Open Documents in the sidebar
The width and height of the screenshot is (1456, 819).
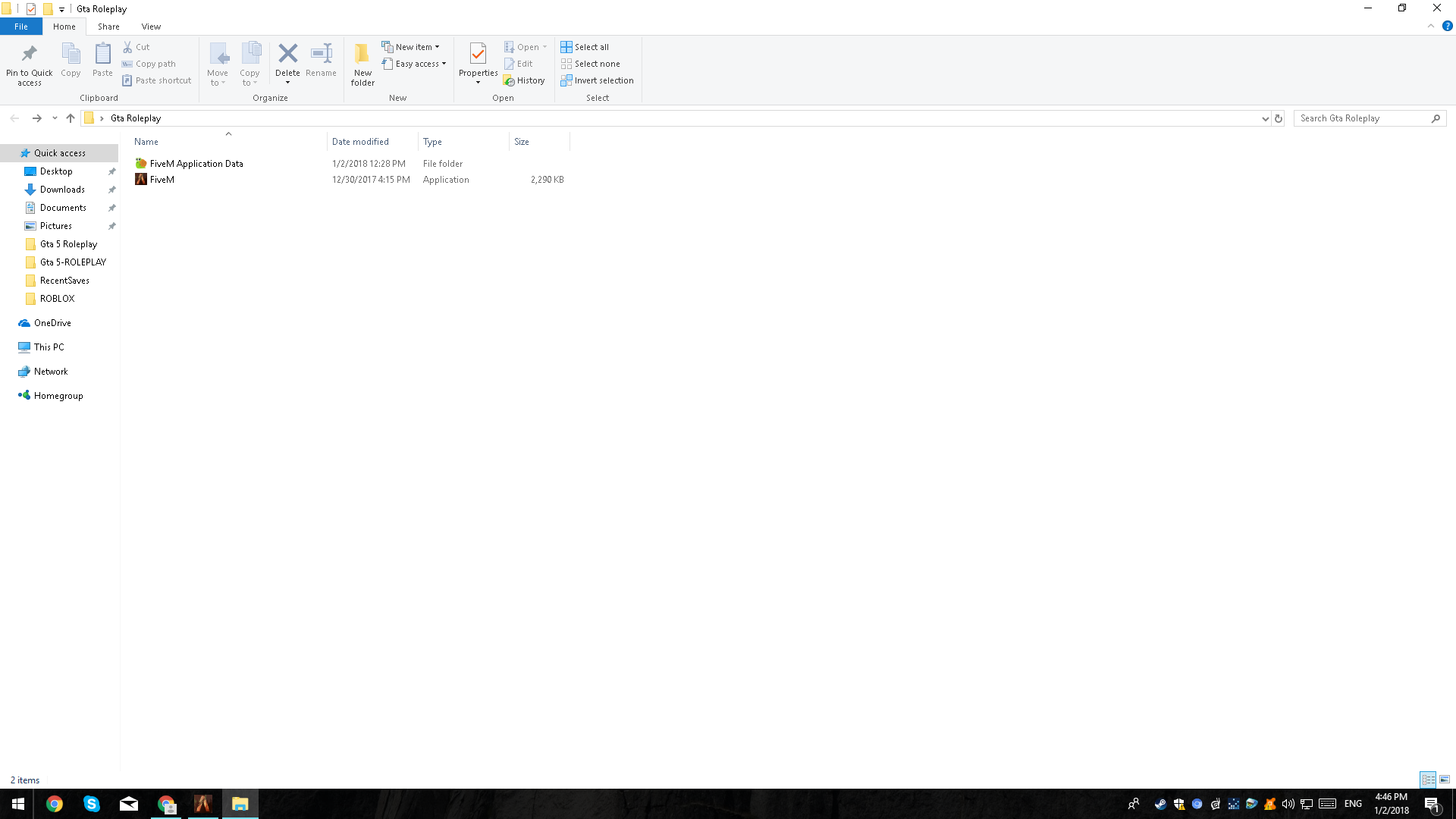point(63,208)
